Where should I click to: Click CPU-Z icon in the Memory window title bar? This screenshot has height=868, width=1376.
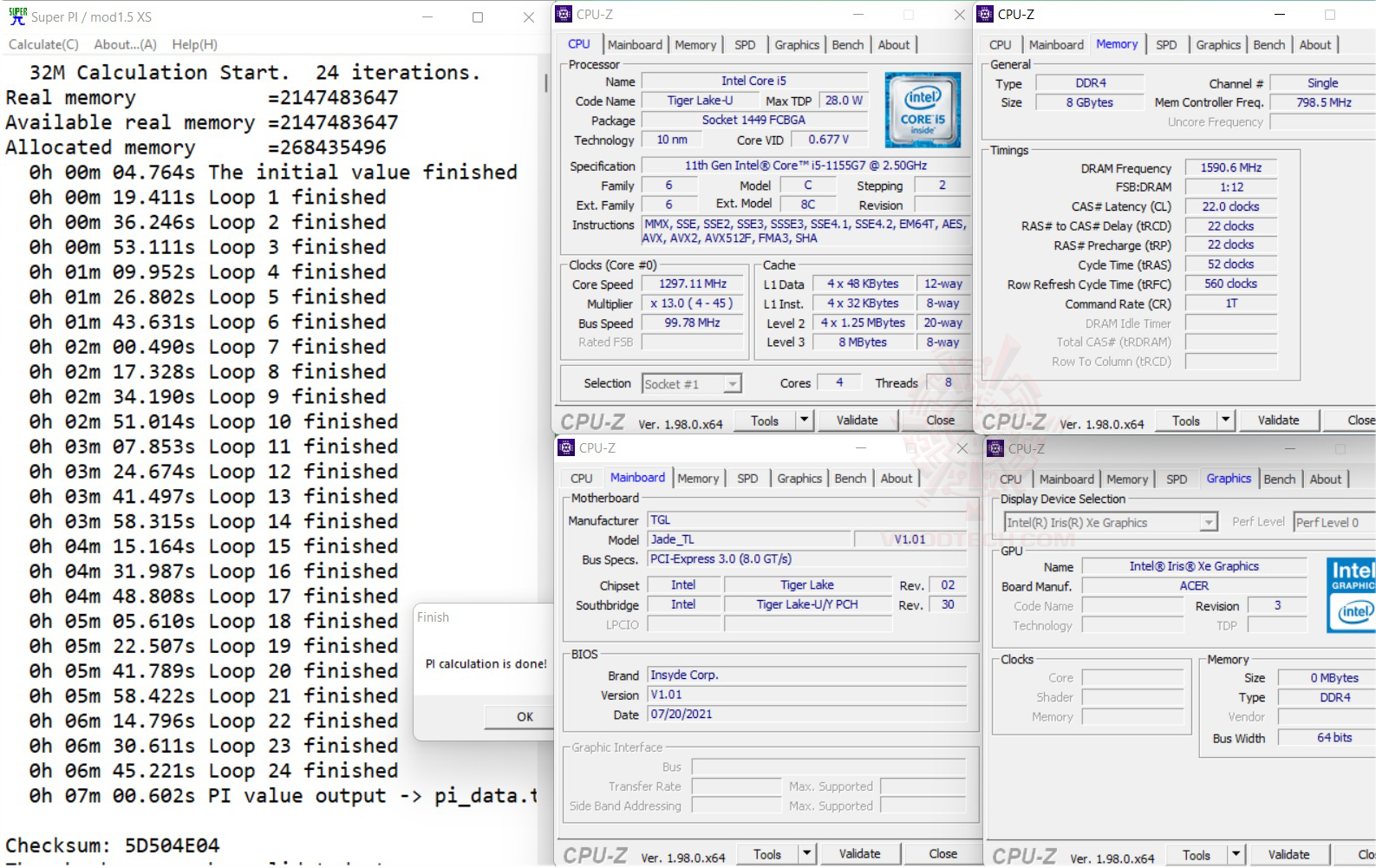tap(985, 15)
